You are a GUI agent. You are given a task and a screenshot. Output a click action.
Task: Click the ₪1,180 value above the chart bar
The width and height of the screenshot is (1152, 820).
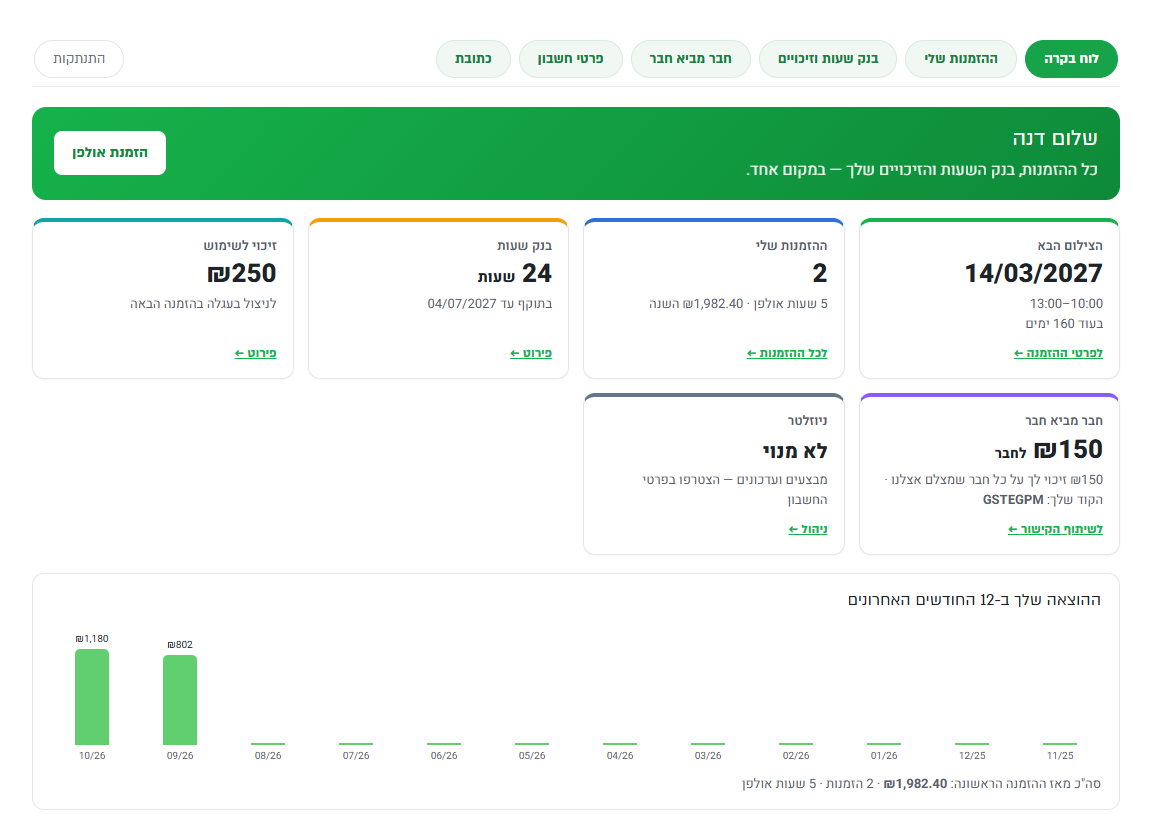tap(92, 639)
